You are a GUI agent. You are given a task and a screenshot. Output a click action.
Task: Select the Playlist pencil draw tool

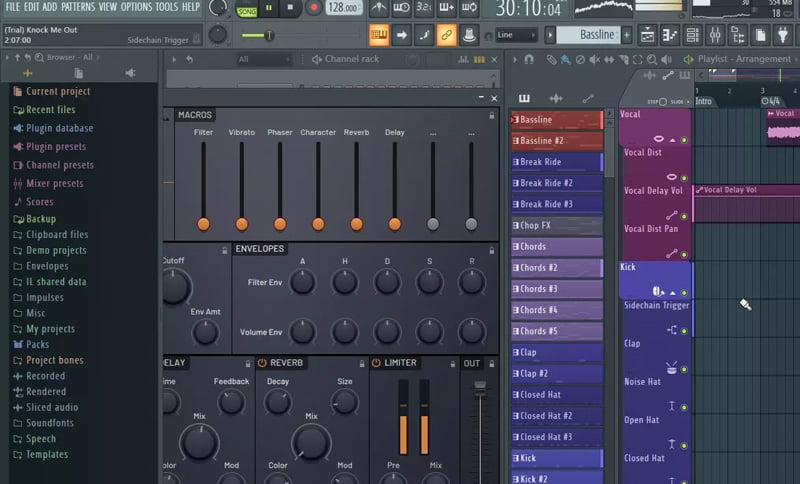(x=551, y=60)
